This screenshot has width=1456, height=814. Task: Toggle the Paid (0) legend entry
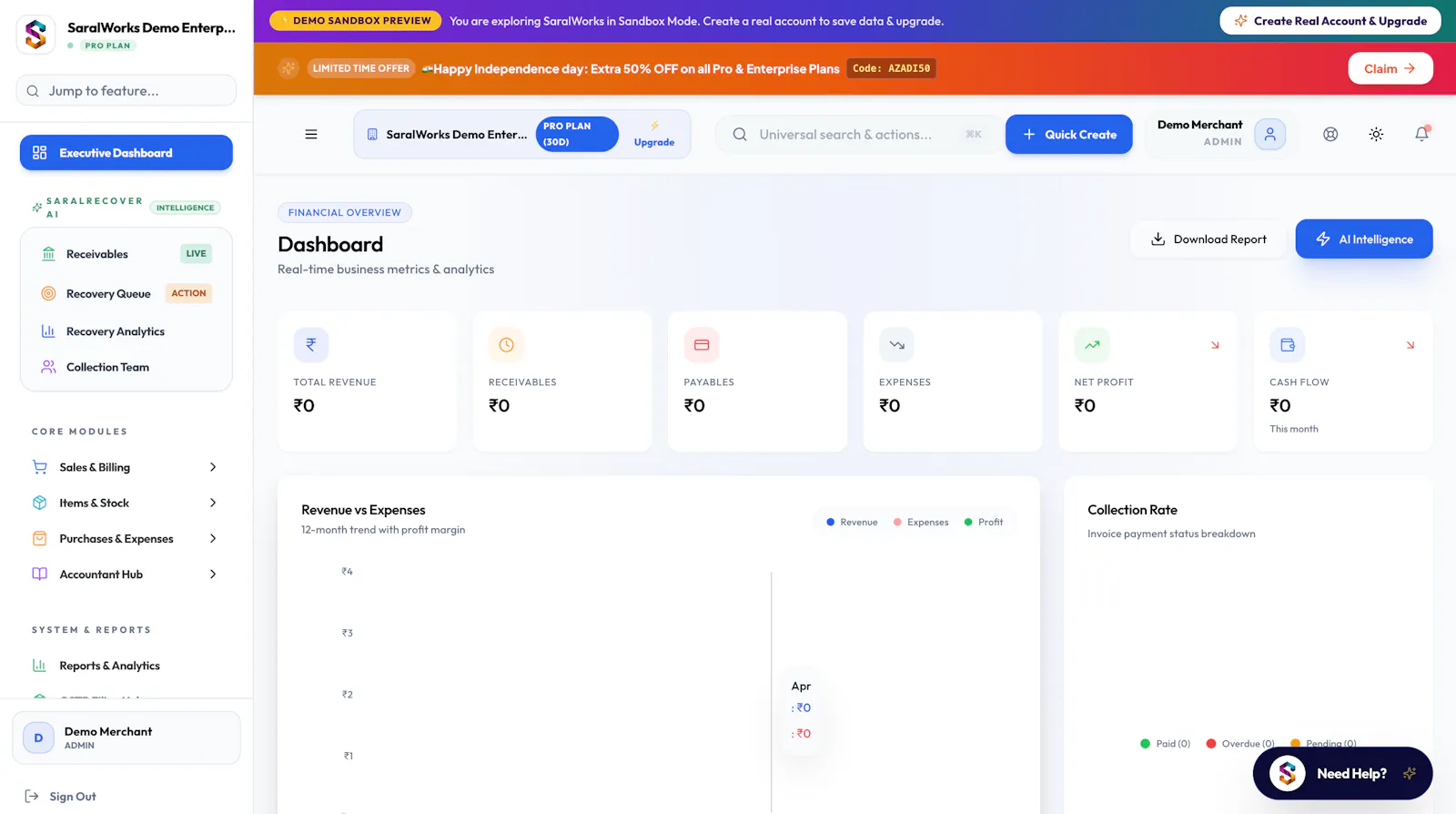(1166, 744)
